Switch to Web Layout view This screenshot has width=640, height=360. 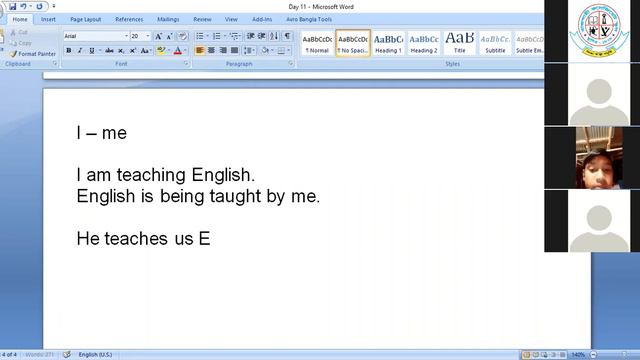[x=544, y=355]
